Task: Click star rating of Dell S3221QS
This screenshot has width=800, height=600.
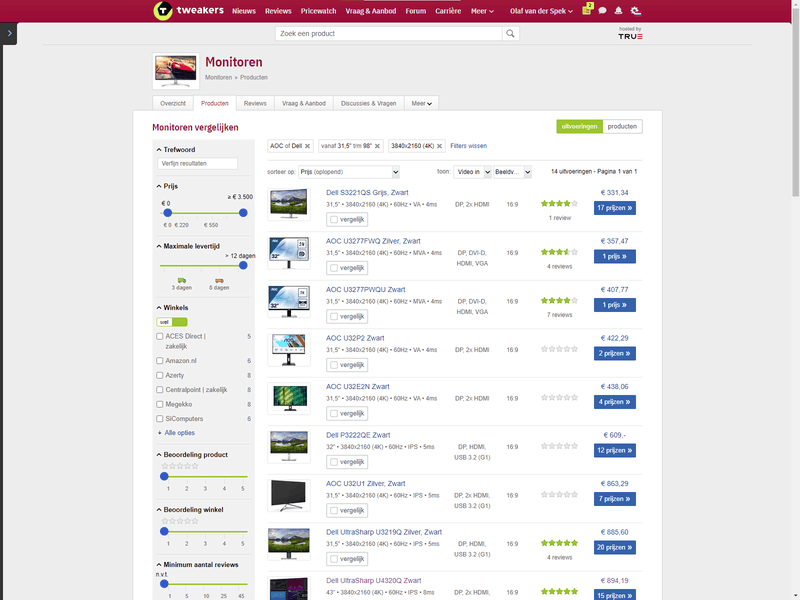Action: (x=559, y=204)
